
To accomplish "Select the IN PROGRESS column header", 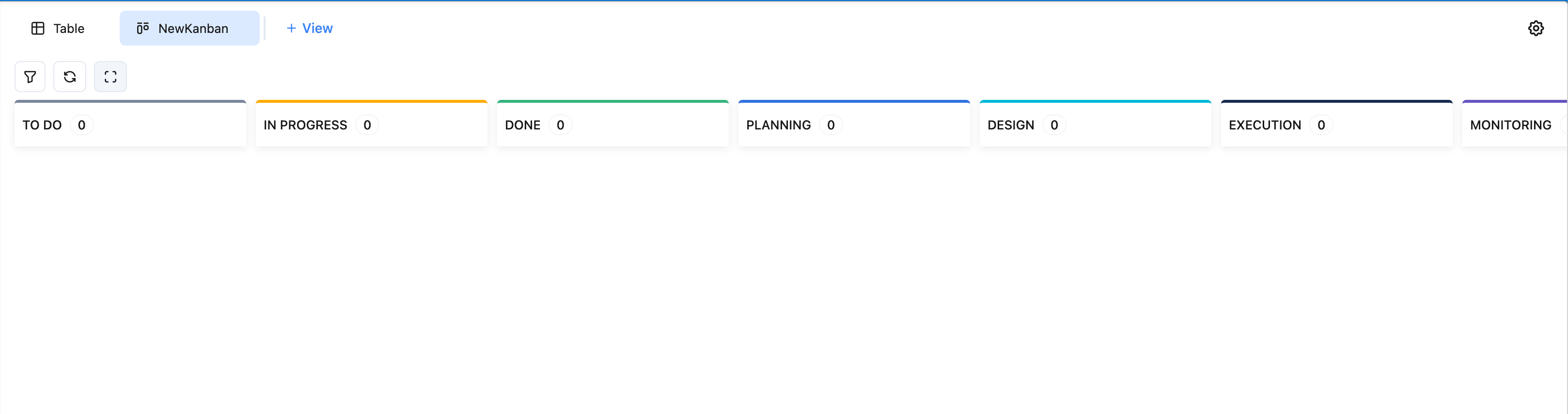I will tap(305, 125).
